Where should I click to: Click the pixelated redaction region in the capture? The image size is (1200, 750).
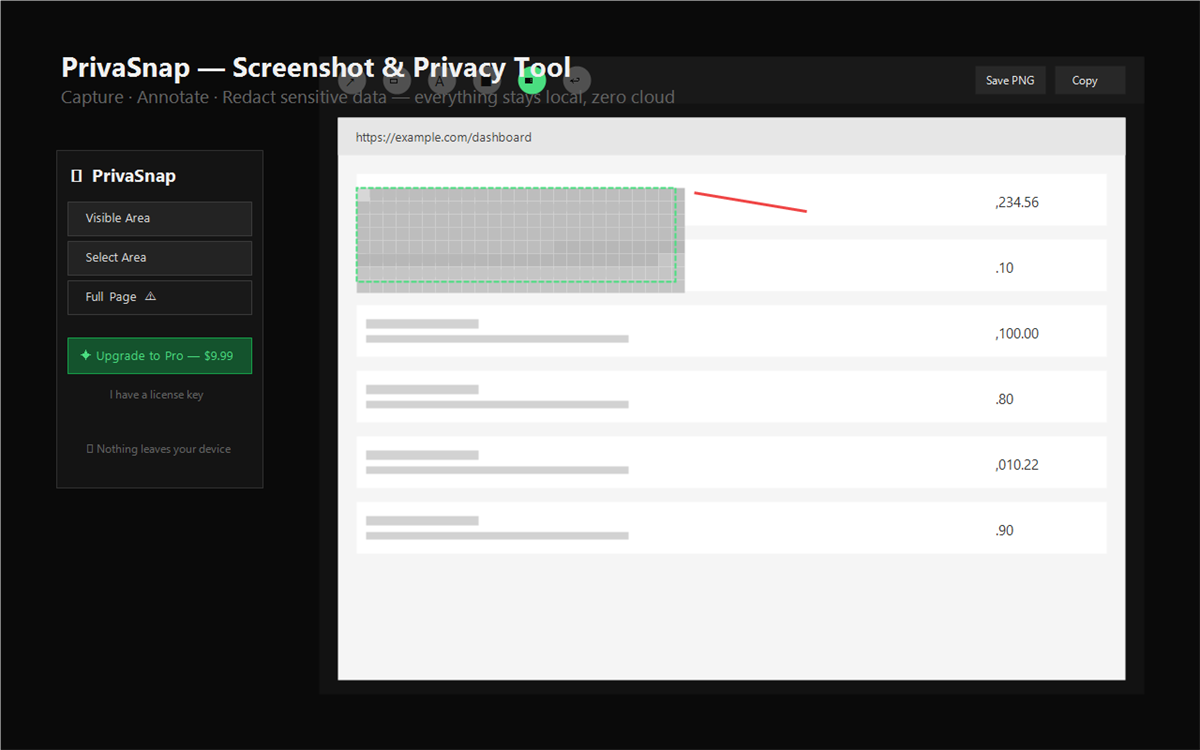[x=520, y=240]
